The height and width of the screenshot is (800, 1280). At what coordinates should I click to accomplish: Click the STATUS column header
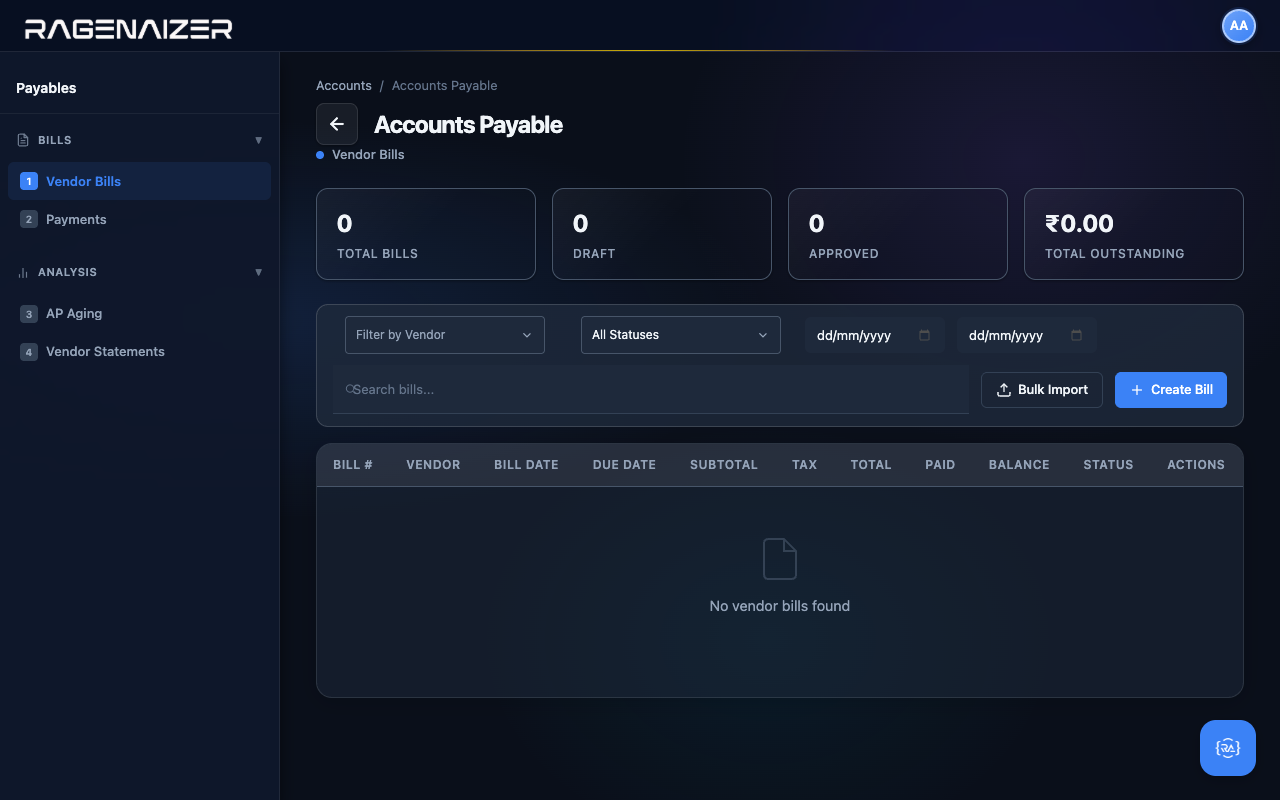click(1108, 465)
